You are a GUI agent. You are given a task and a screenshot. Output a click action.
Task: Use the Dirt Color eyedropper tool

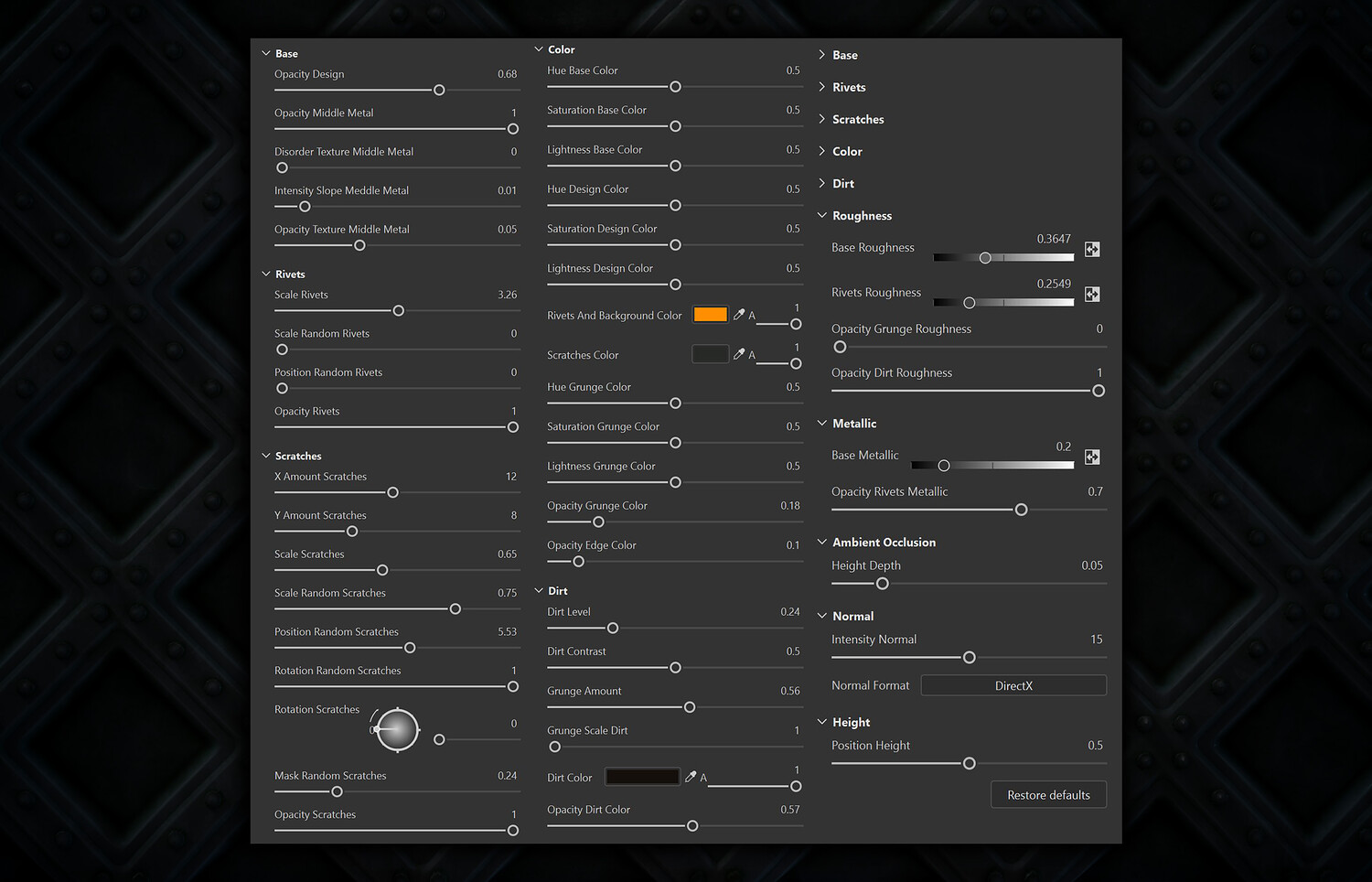coord(691,777)
